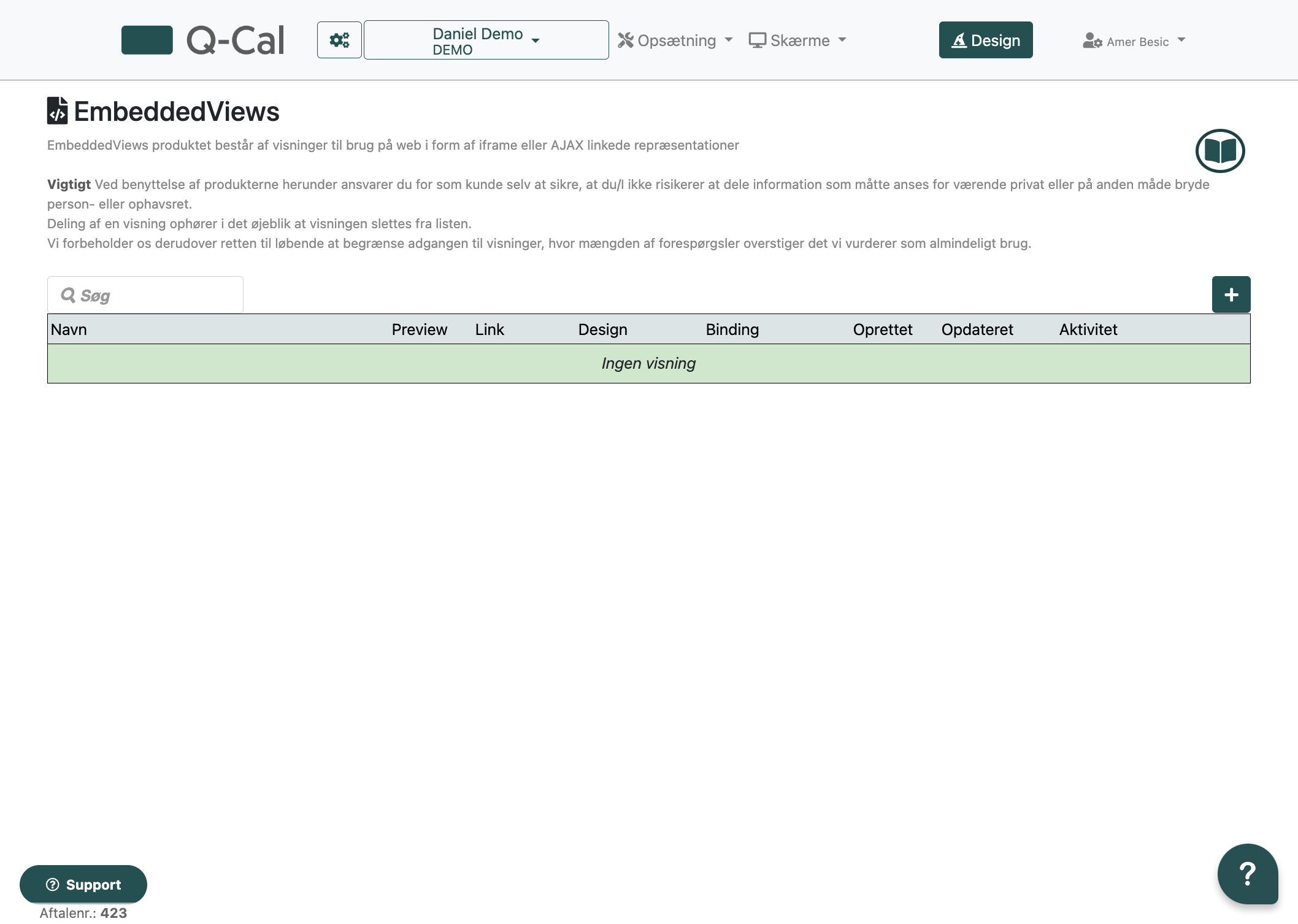
Task: Click the Aftalenr. 423 text
Action: pos(83,913)
